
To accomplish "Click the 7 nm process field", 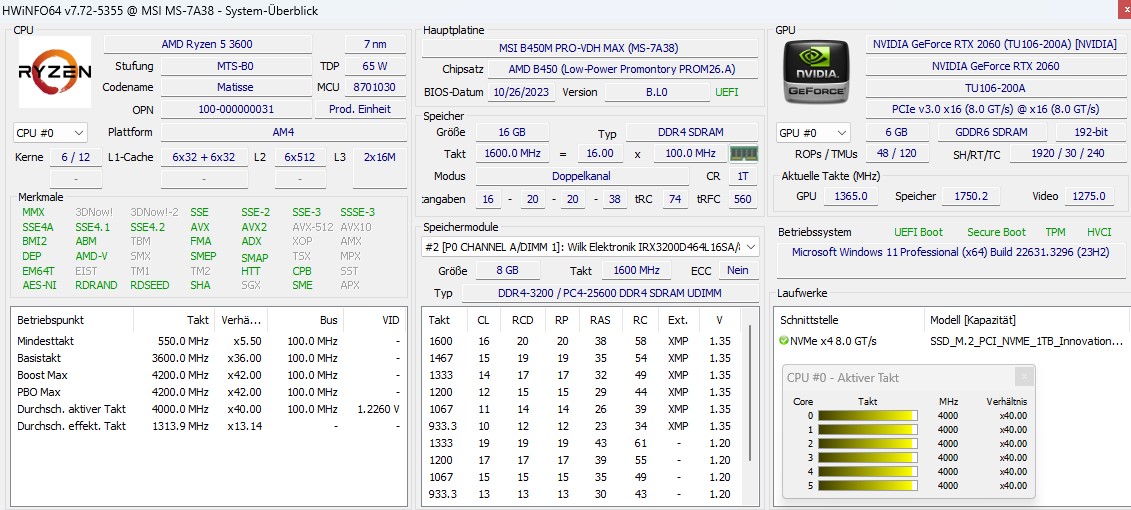I will pos(375,44).
